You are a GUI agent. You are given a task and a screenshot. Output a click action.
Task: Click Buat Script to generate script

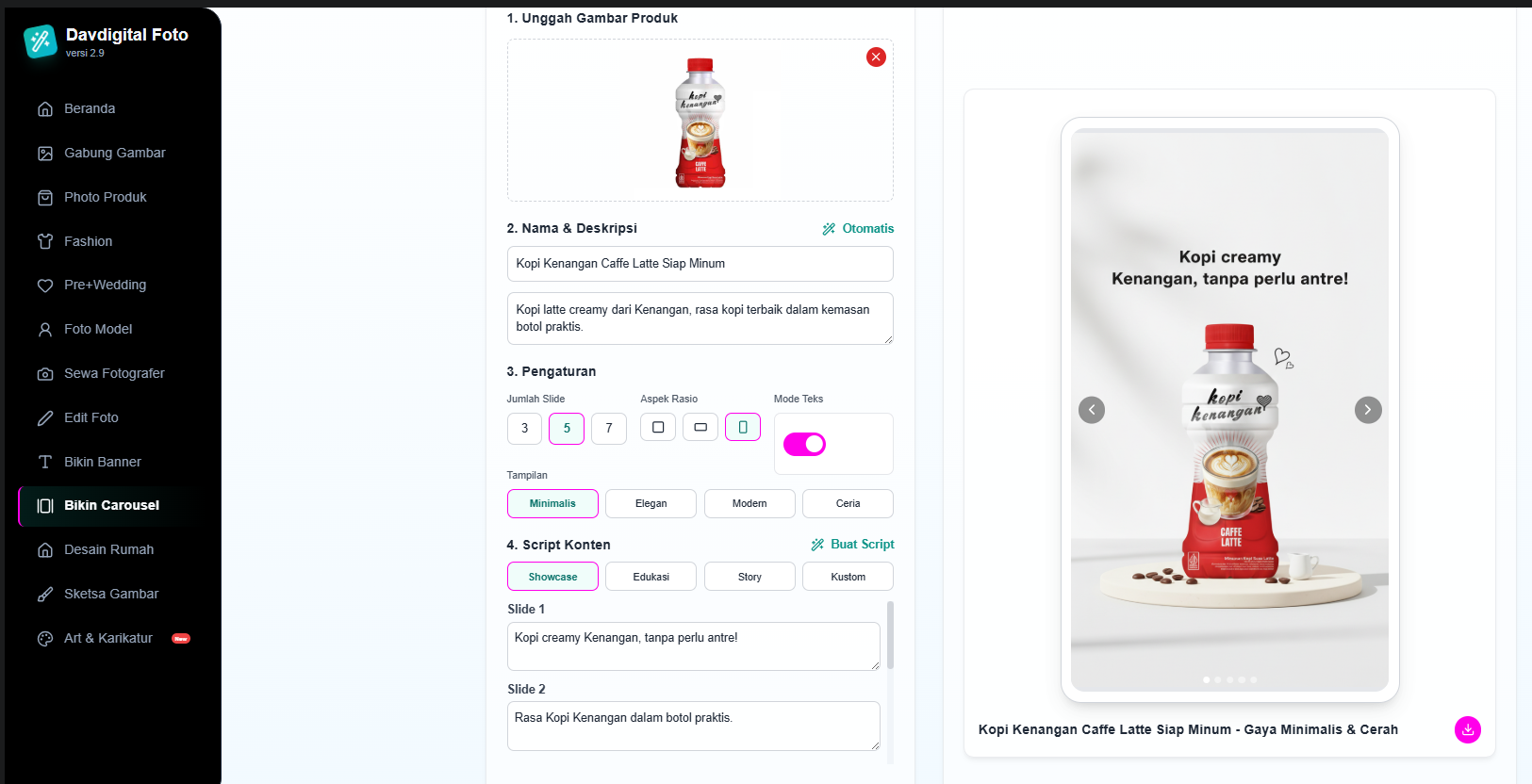pyautogui.click(x=852, y=544)
